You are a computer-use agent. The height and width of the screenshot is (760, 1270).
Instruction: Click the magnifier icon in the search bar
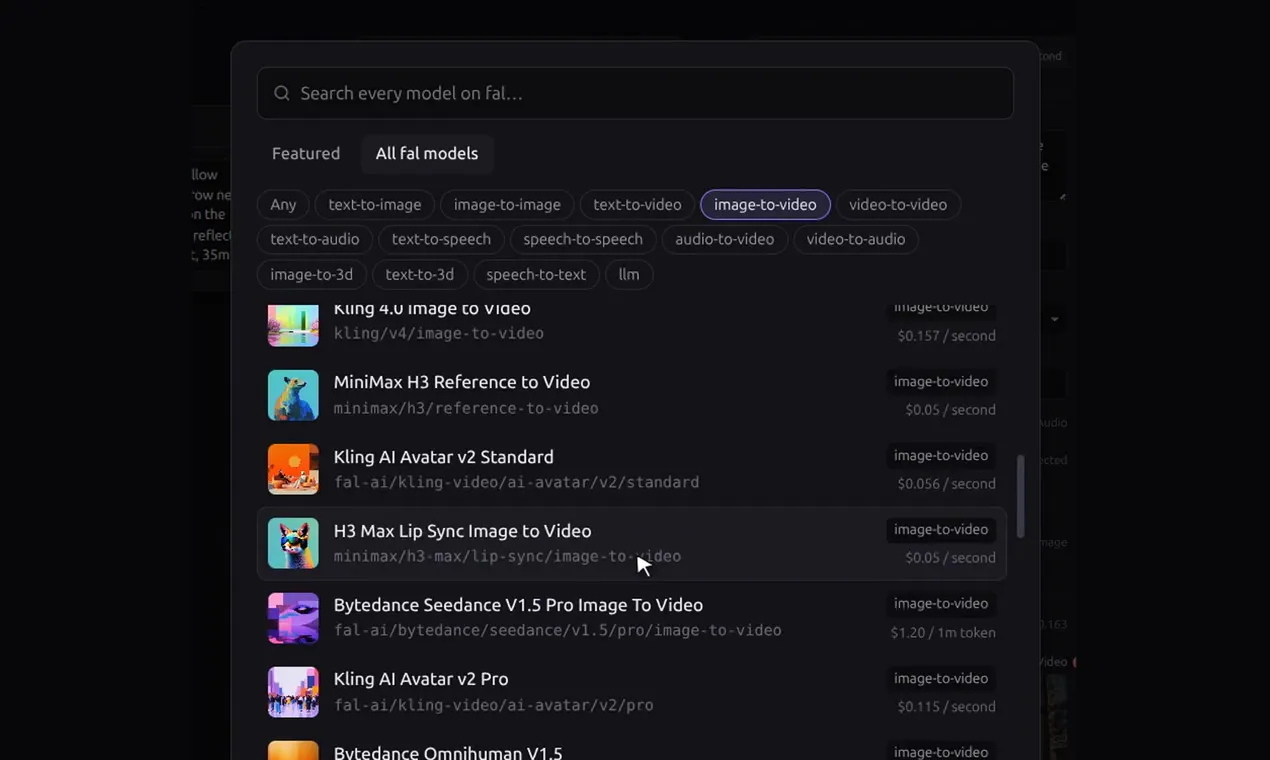(x=282, y=93)
